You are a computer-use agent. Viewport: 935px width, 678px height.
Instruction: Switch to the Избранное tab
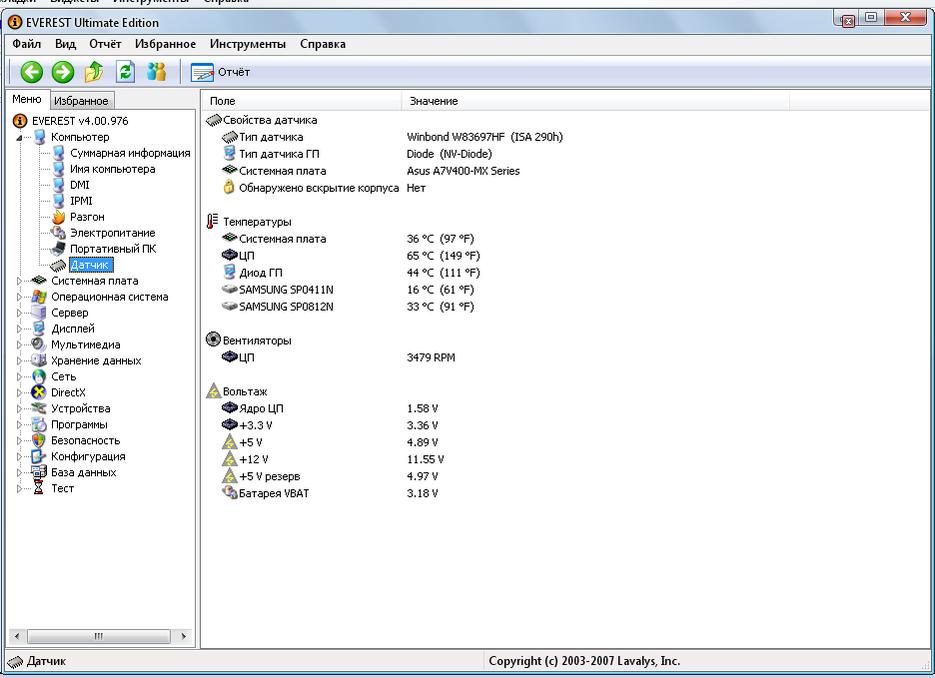(81, 101)
